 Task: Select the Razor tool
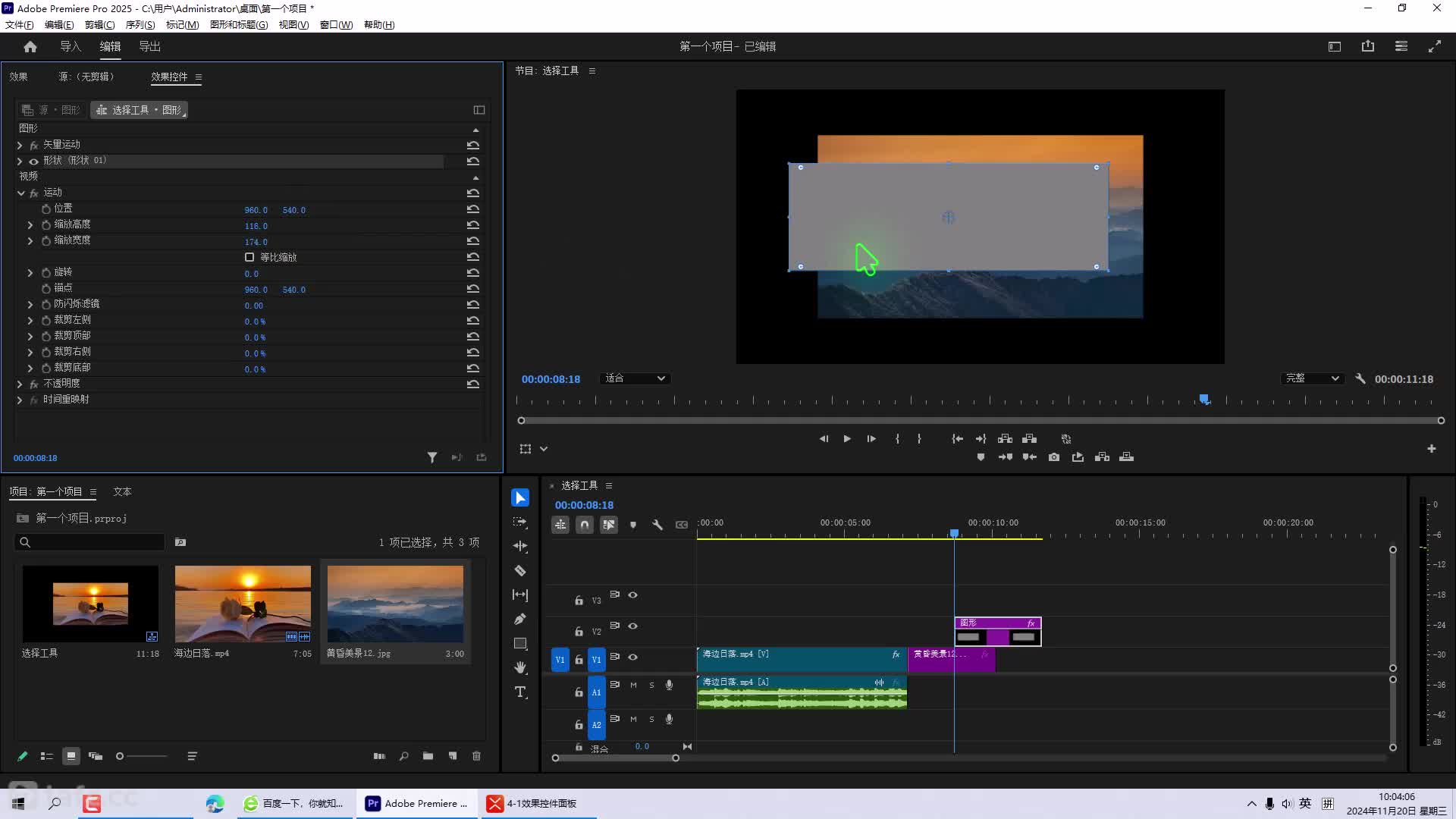[x=520, y=571]
